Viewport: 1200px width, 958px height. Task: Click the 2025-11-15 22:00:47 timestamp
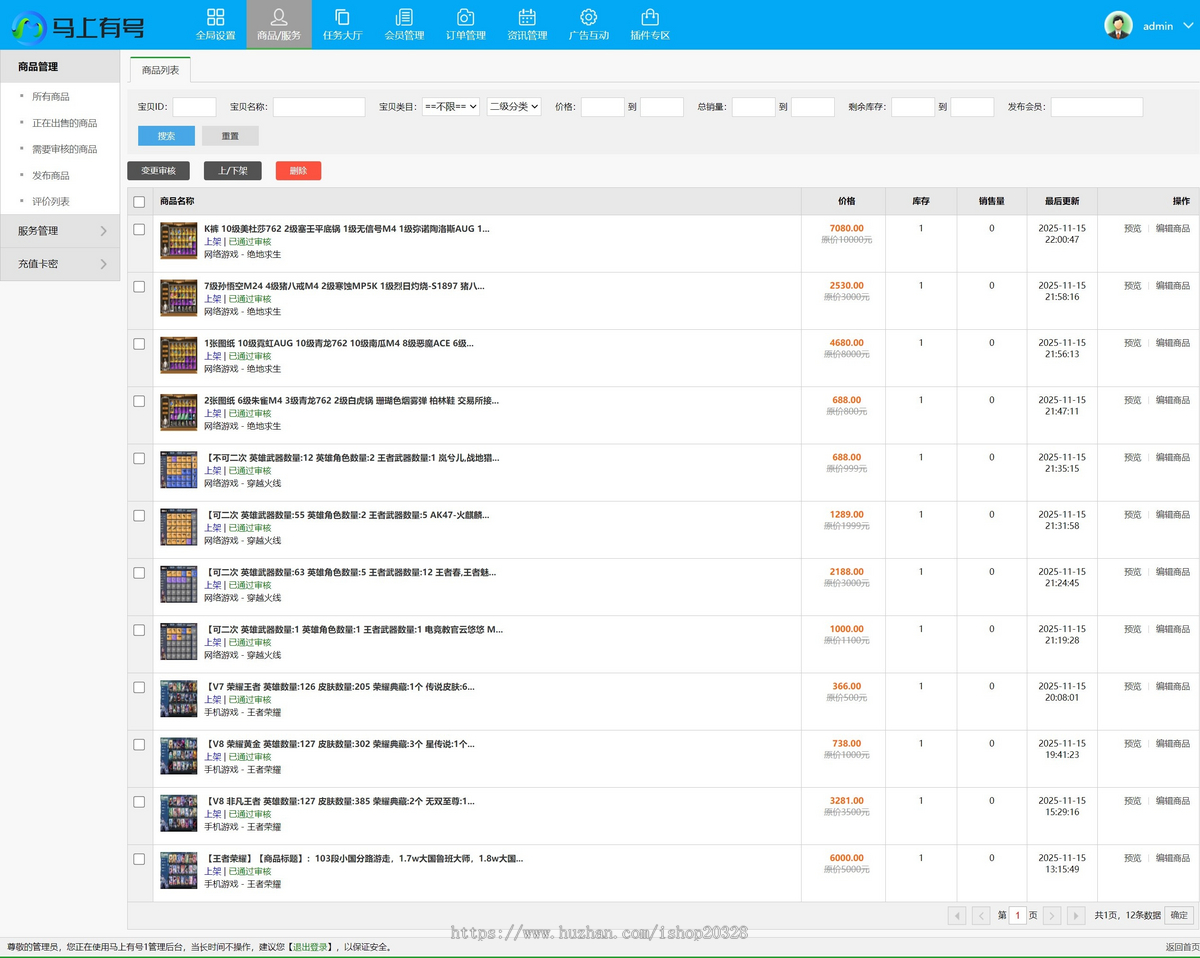click(1062, 234)
